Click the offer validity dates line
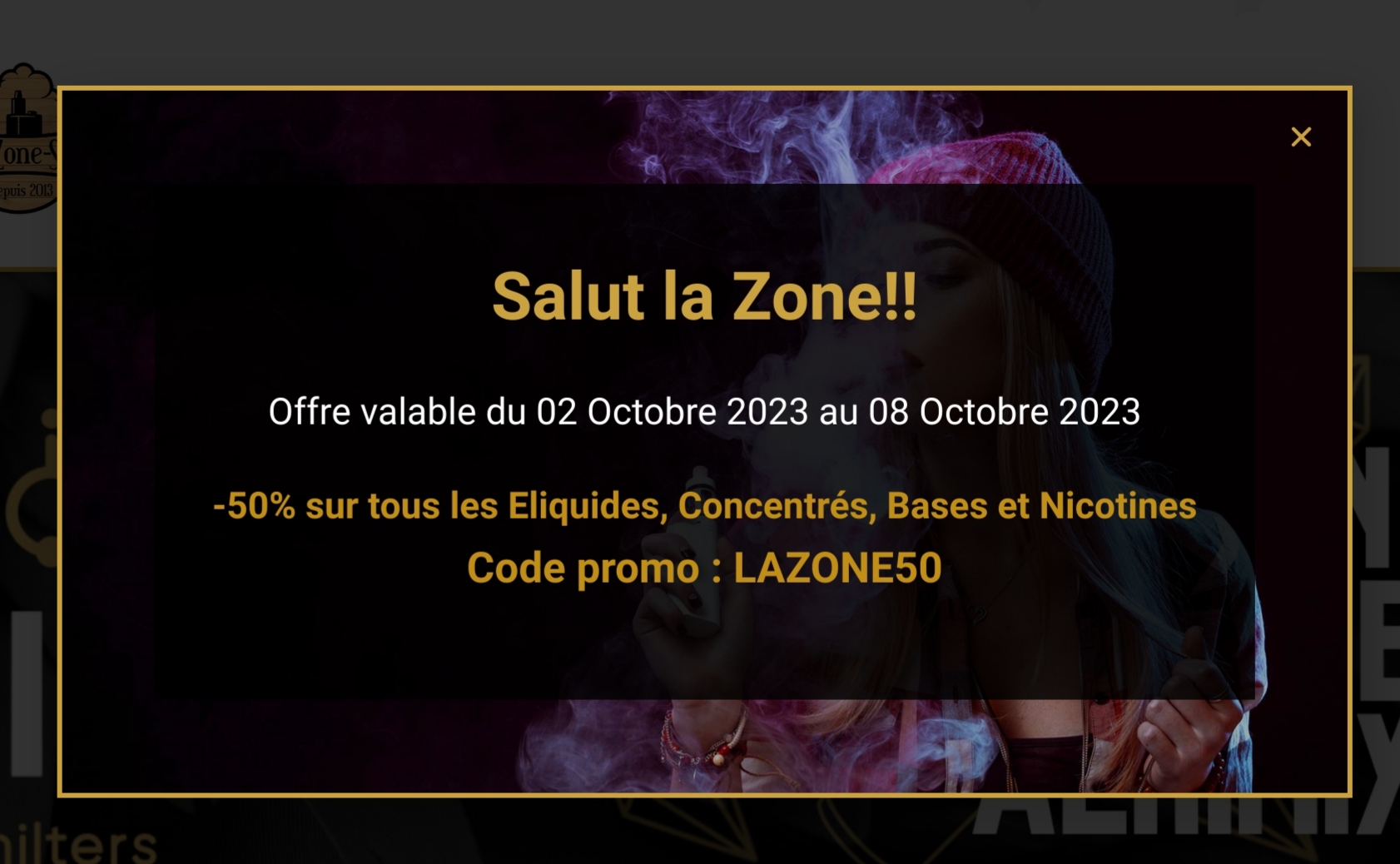1400x864 pixels. 704,412
